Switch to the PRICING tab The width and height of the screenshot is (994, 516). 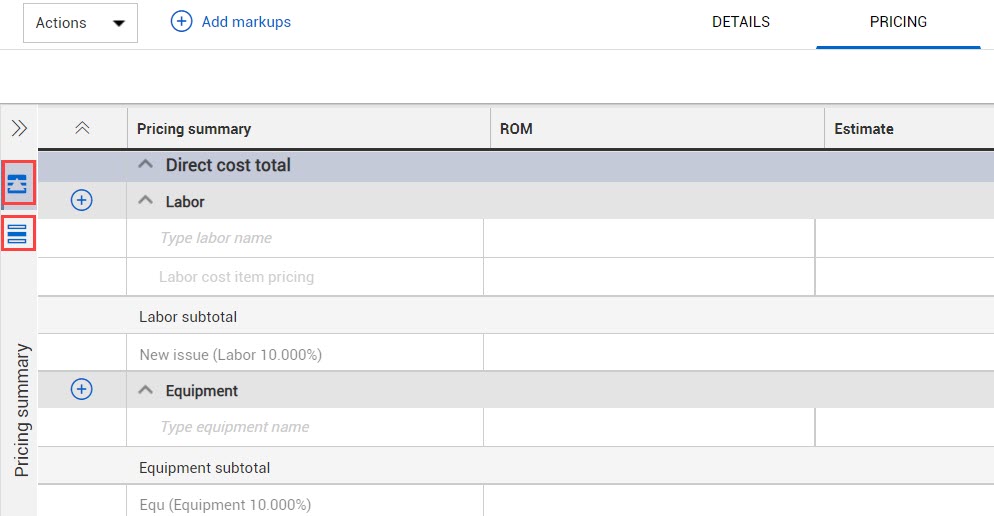click(x=898, y=22)
